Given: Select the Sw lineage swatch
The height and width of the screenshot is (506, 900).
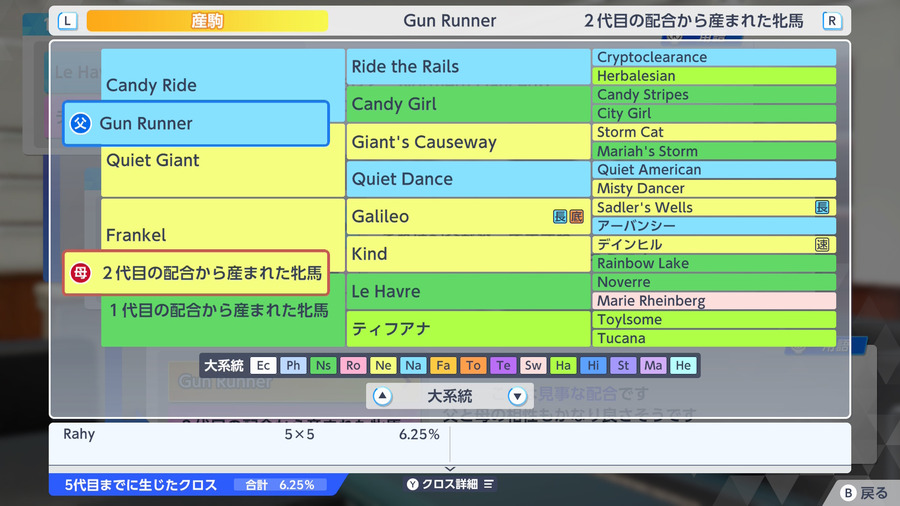Looking at the screenshot, I should coord(533,365).
